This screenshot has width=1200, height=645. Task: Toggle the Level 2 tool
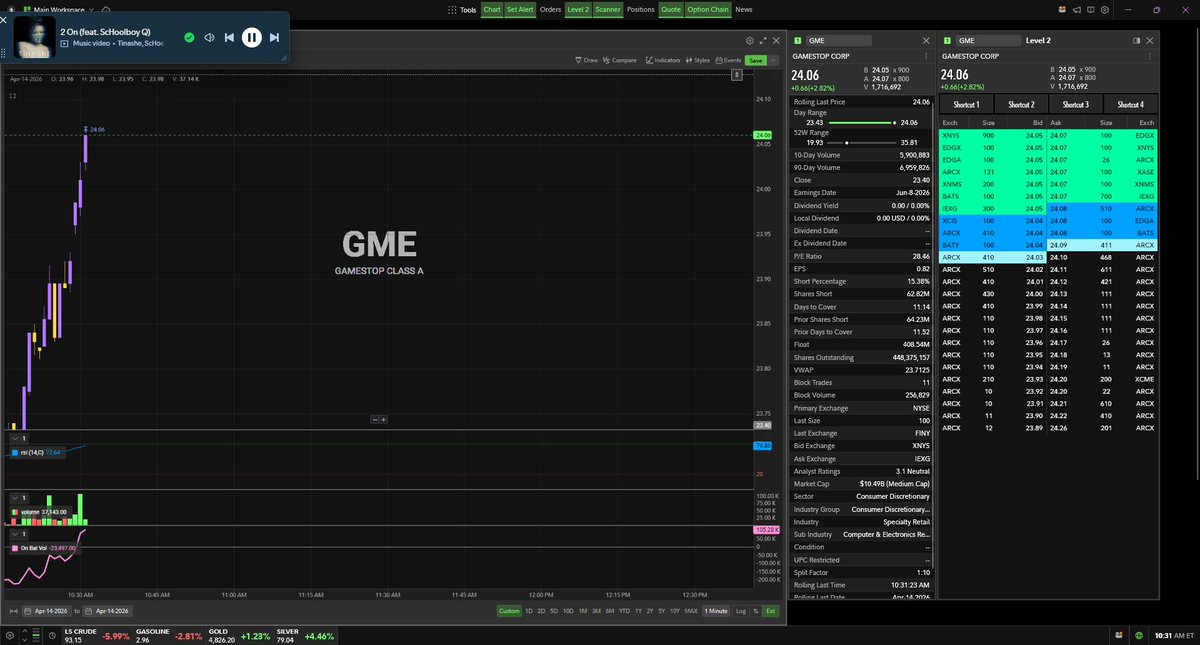578,9
